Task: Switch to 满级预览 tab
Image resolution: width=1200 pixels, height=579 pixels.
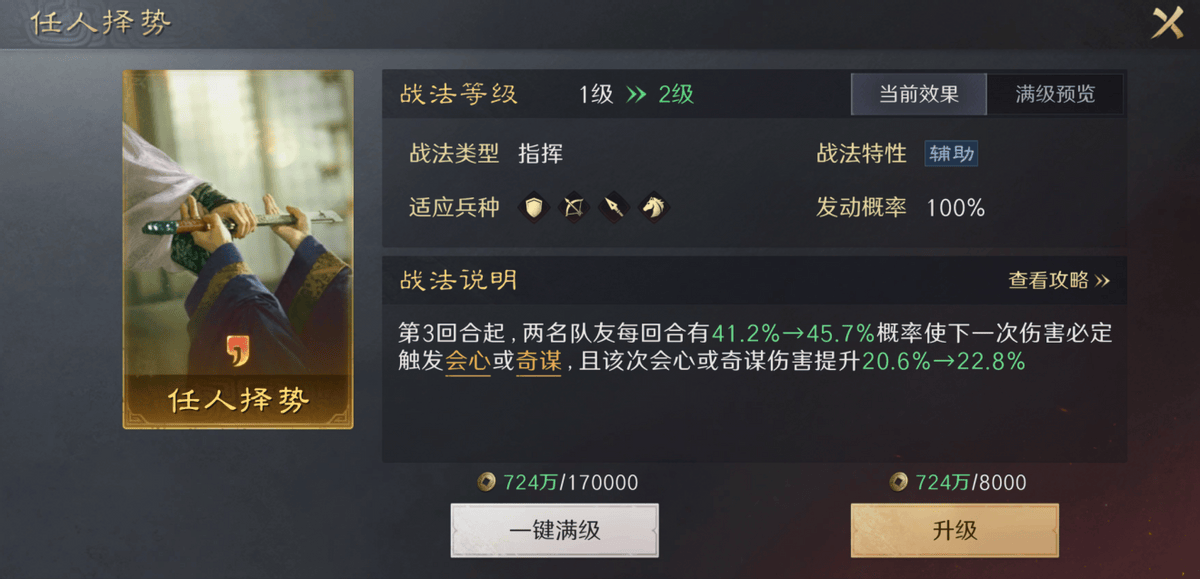Action: 1055,94
